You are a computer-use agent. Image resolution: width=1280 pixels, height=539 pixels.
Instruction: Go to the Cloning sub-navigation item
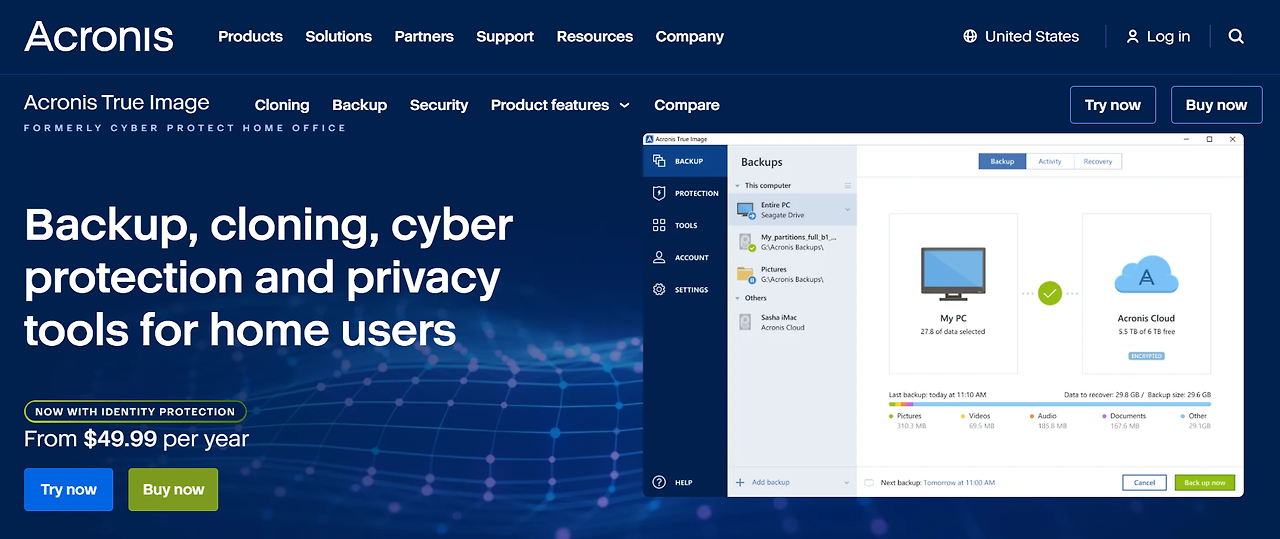[x=282, y=105]
